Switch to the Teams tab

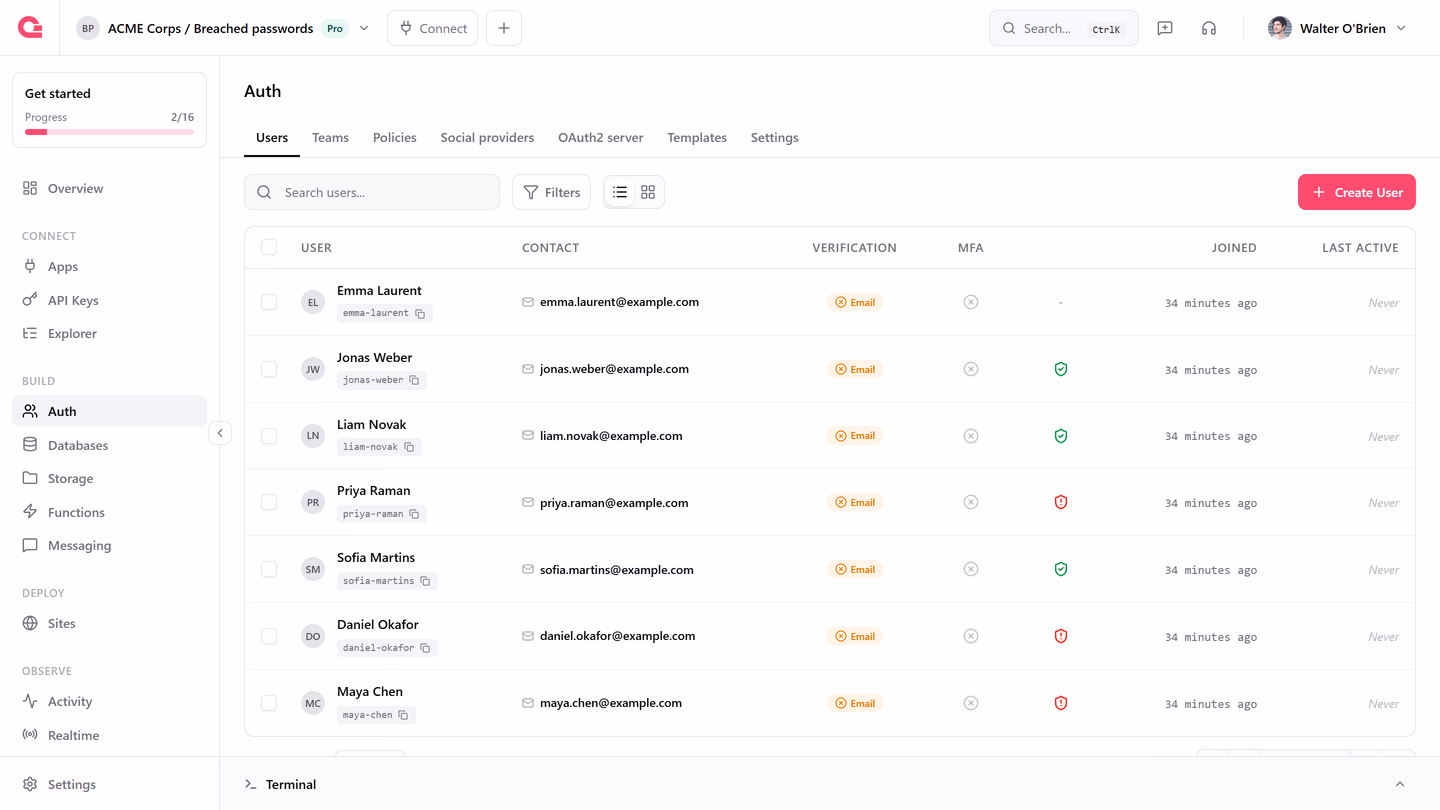click(330, 138)
